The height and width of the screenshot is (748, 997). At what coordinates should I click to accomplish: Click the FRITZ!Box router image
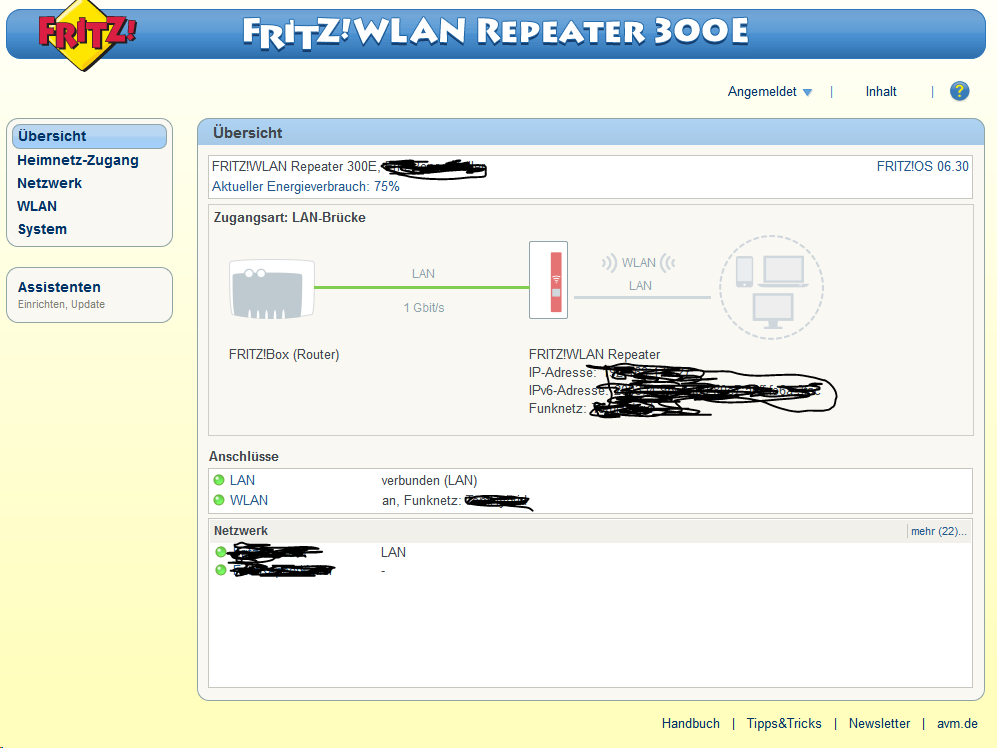tap(272, 289)
